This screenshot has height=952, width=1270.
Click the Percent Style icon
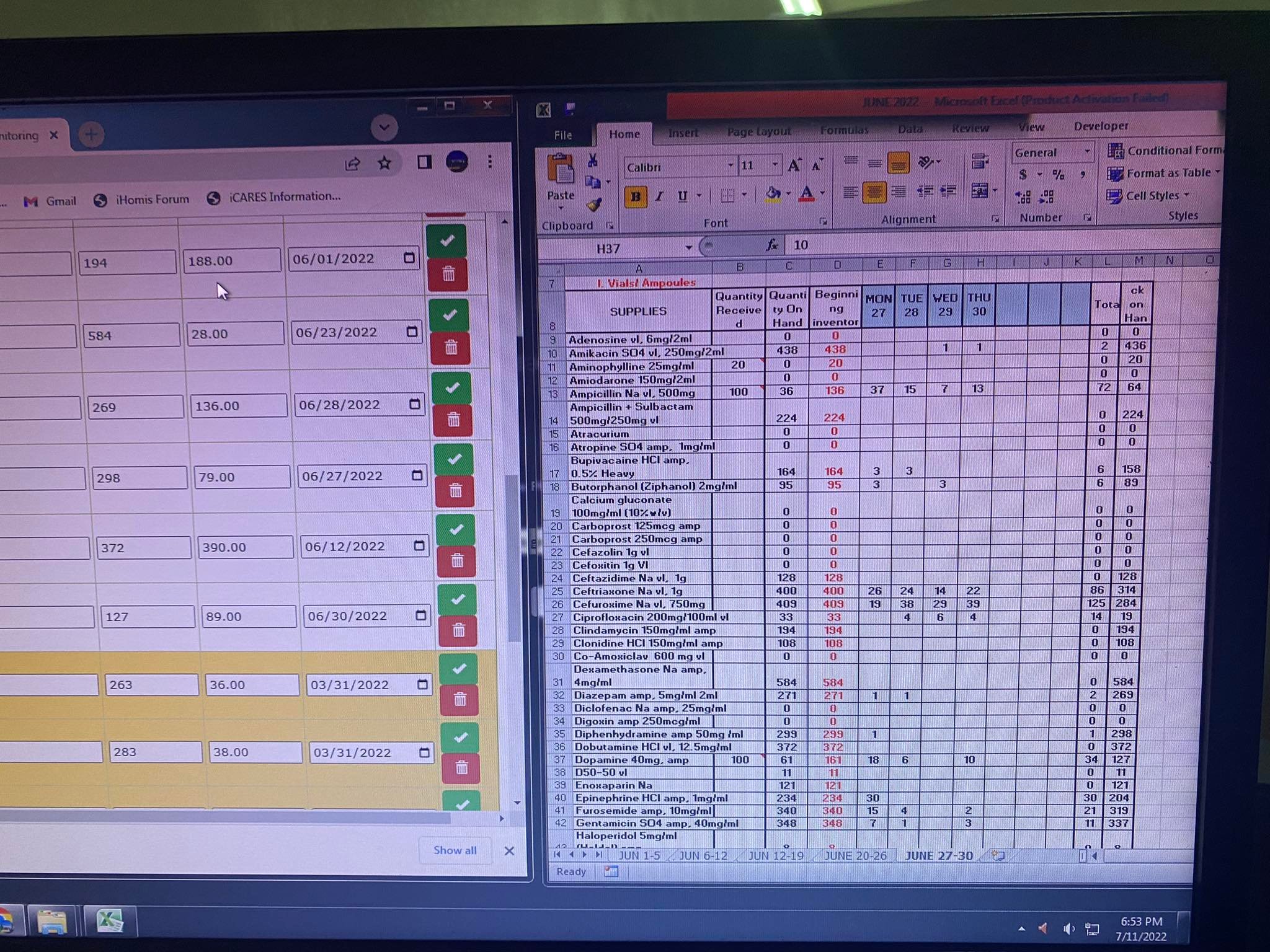[1058, 175]
